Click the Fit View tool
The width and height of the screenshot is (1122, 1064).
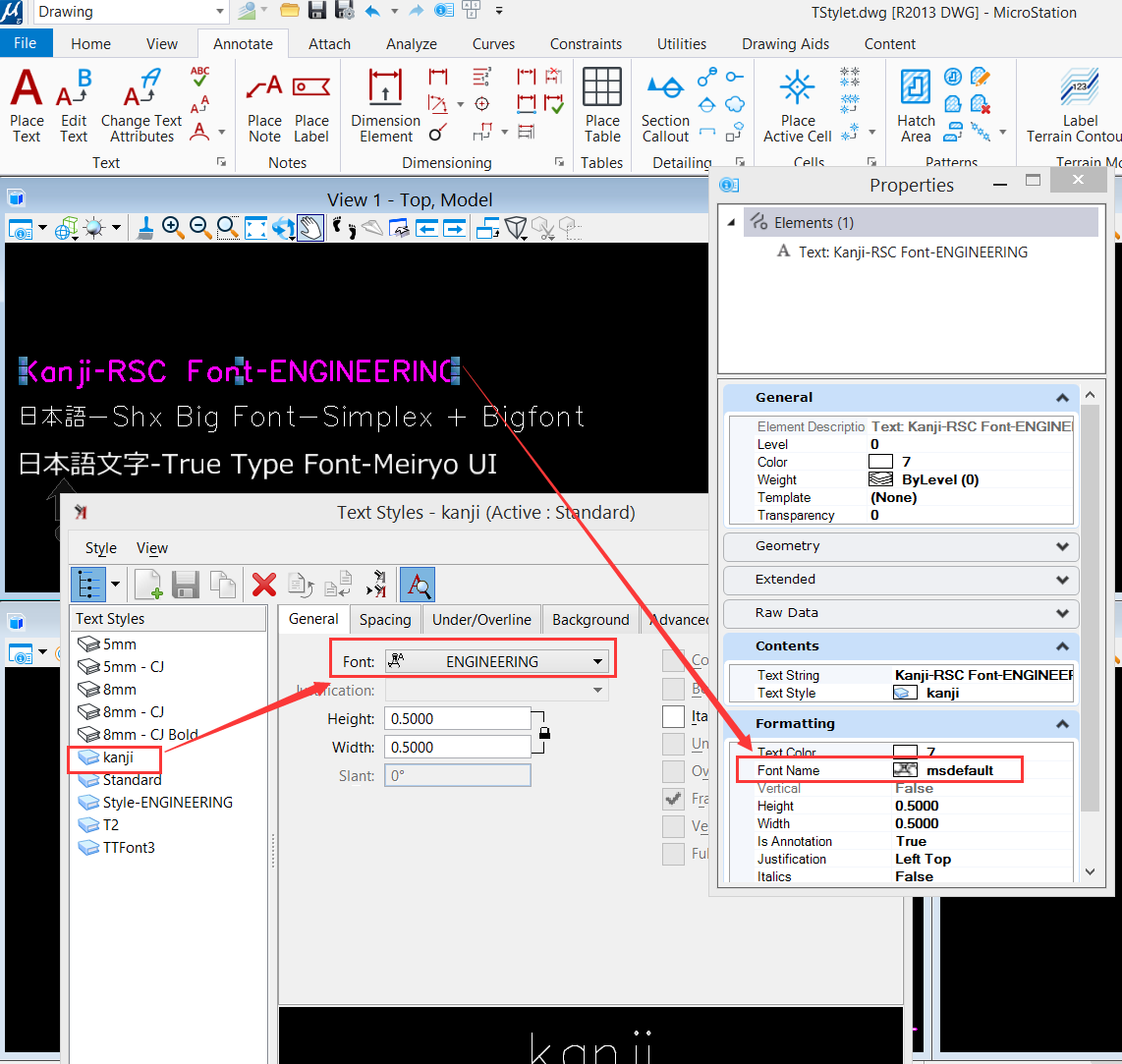255,228
